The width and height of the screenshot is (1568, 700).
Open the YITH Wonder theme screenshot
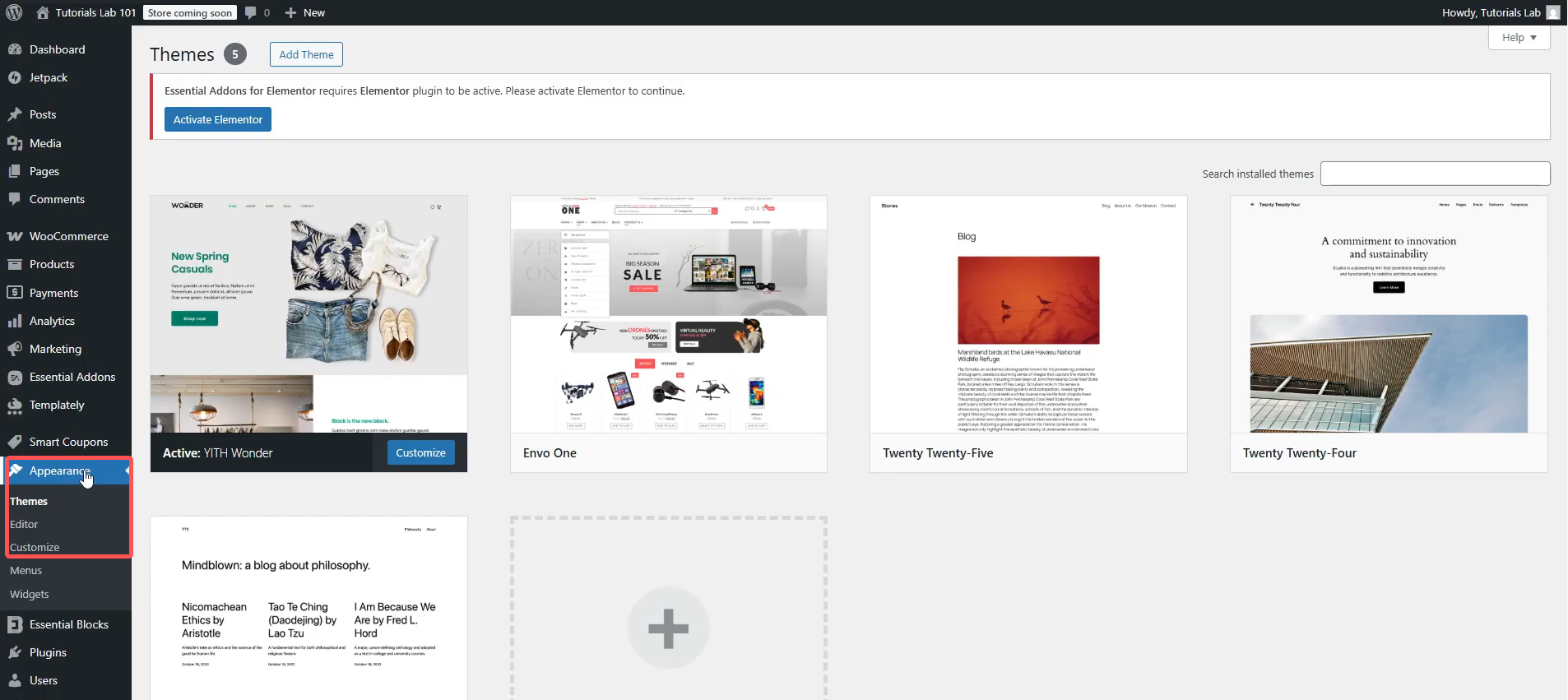tap(308, 314)
